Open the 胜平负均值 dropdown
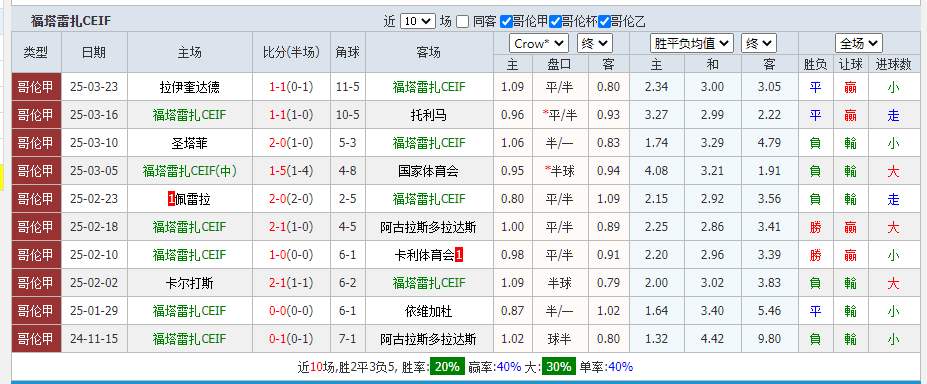 (x=692, y=44)
